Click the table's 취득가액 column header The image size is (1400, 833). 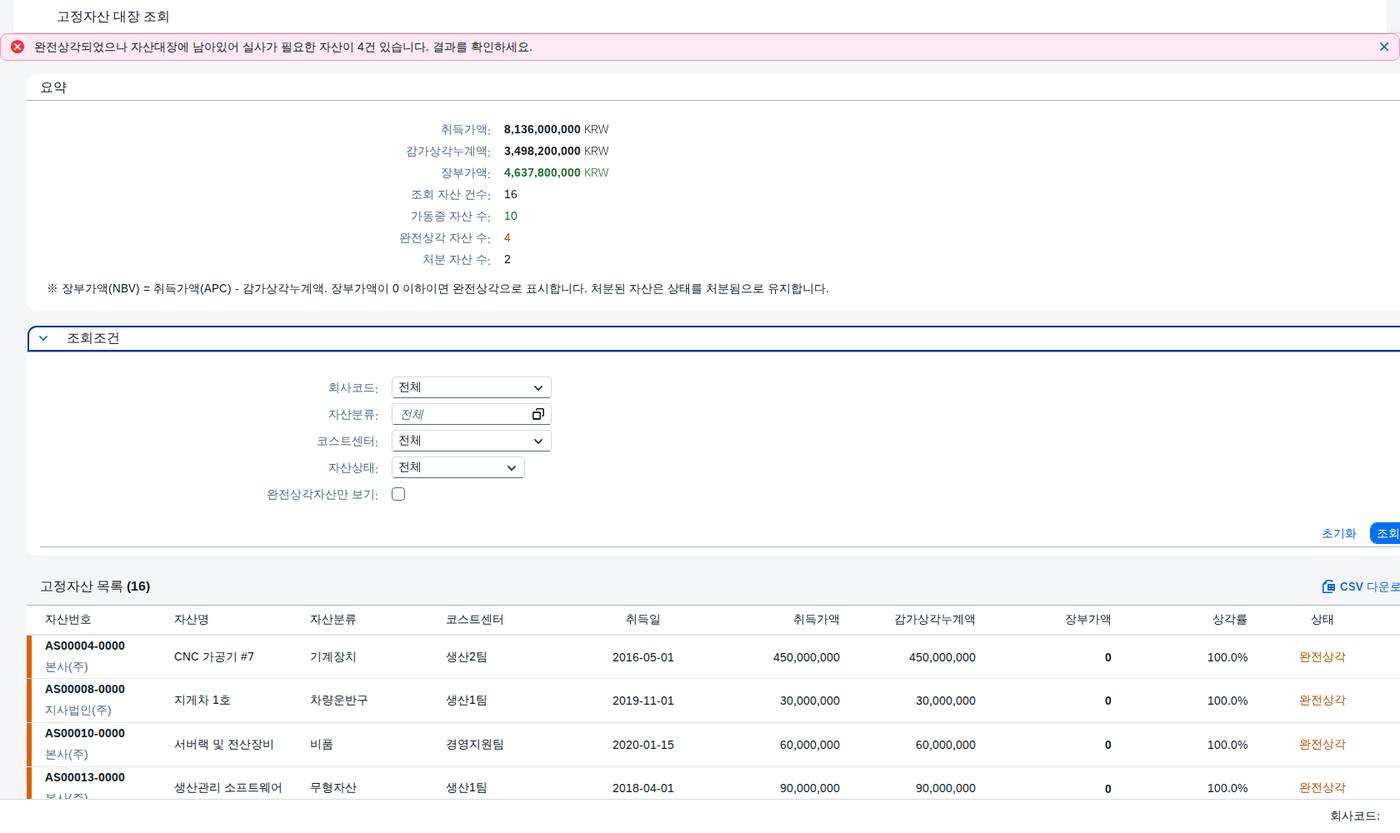tap(816, 620)
